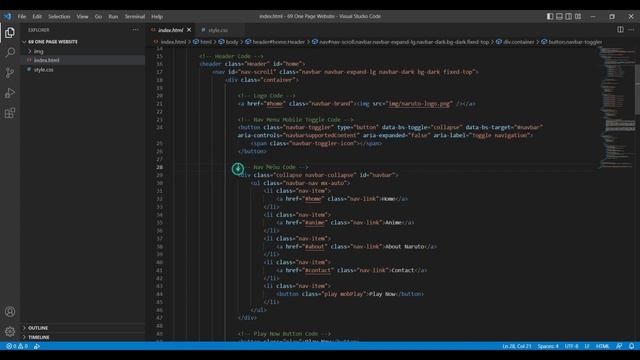Open the customize layout icon
The image size is (640, 360).
pos(578,16)
